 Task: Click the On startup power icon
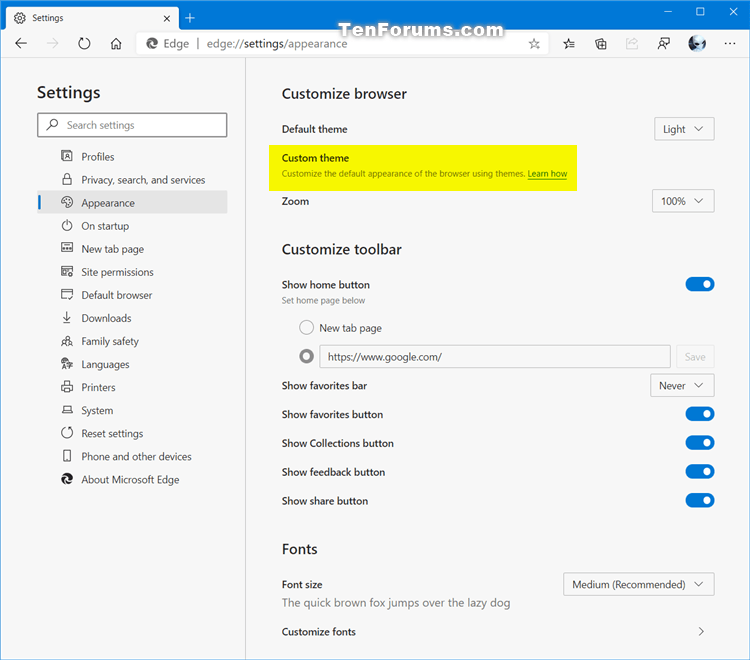(67, 225)
